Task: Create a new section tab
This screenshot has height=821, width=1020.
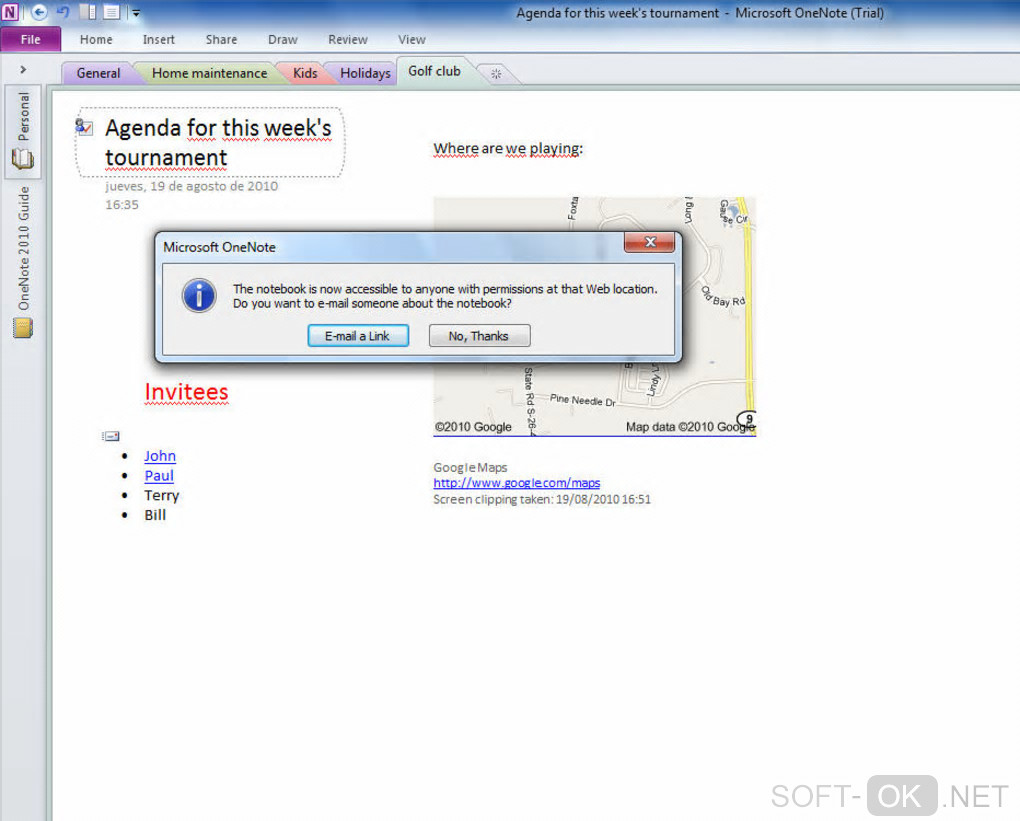Action: 496,74
